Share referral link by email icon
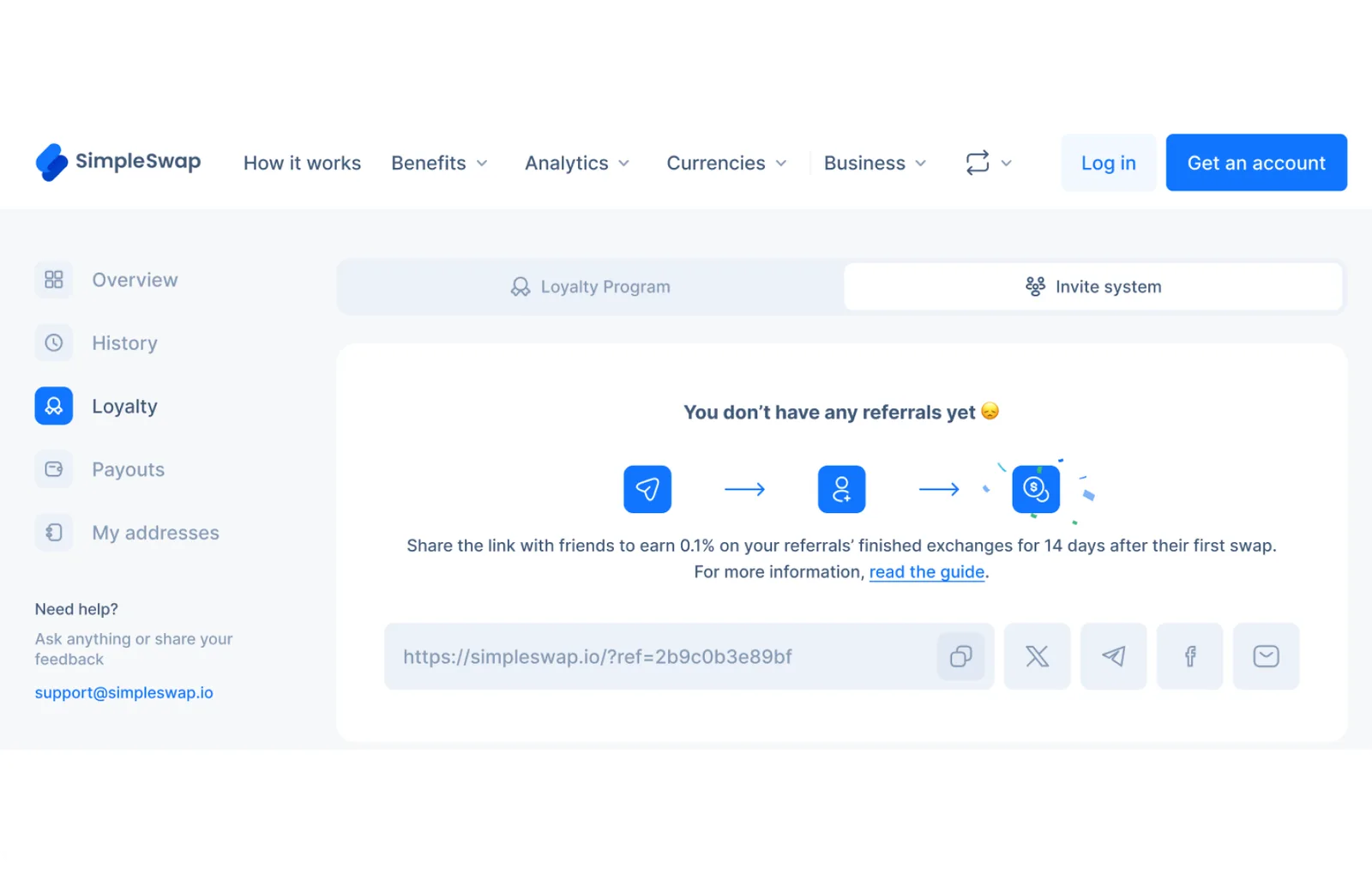The image size is (1372, 875). pos(1266,656)
